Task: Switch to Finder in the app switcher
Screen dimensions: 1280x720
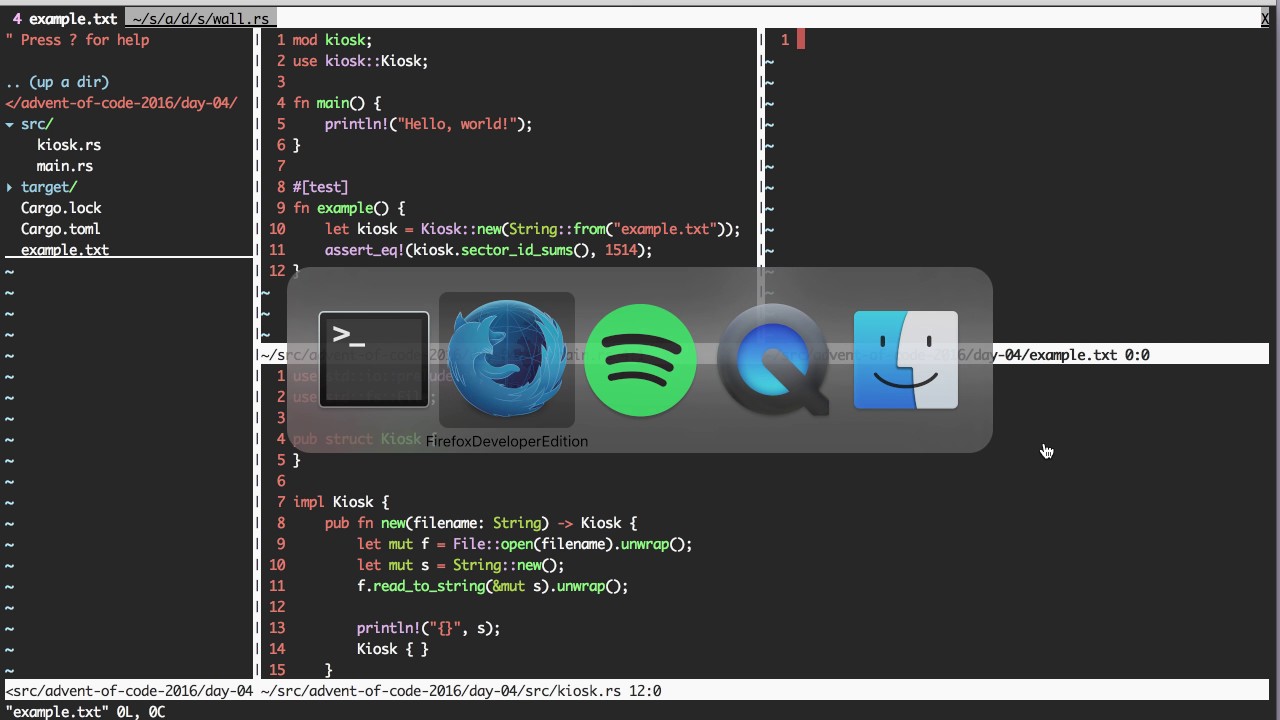Action: [906, 360]
